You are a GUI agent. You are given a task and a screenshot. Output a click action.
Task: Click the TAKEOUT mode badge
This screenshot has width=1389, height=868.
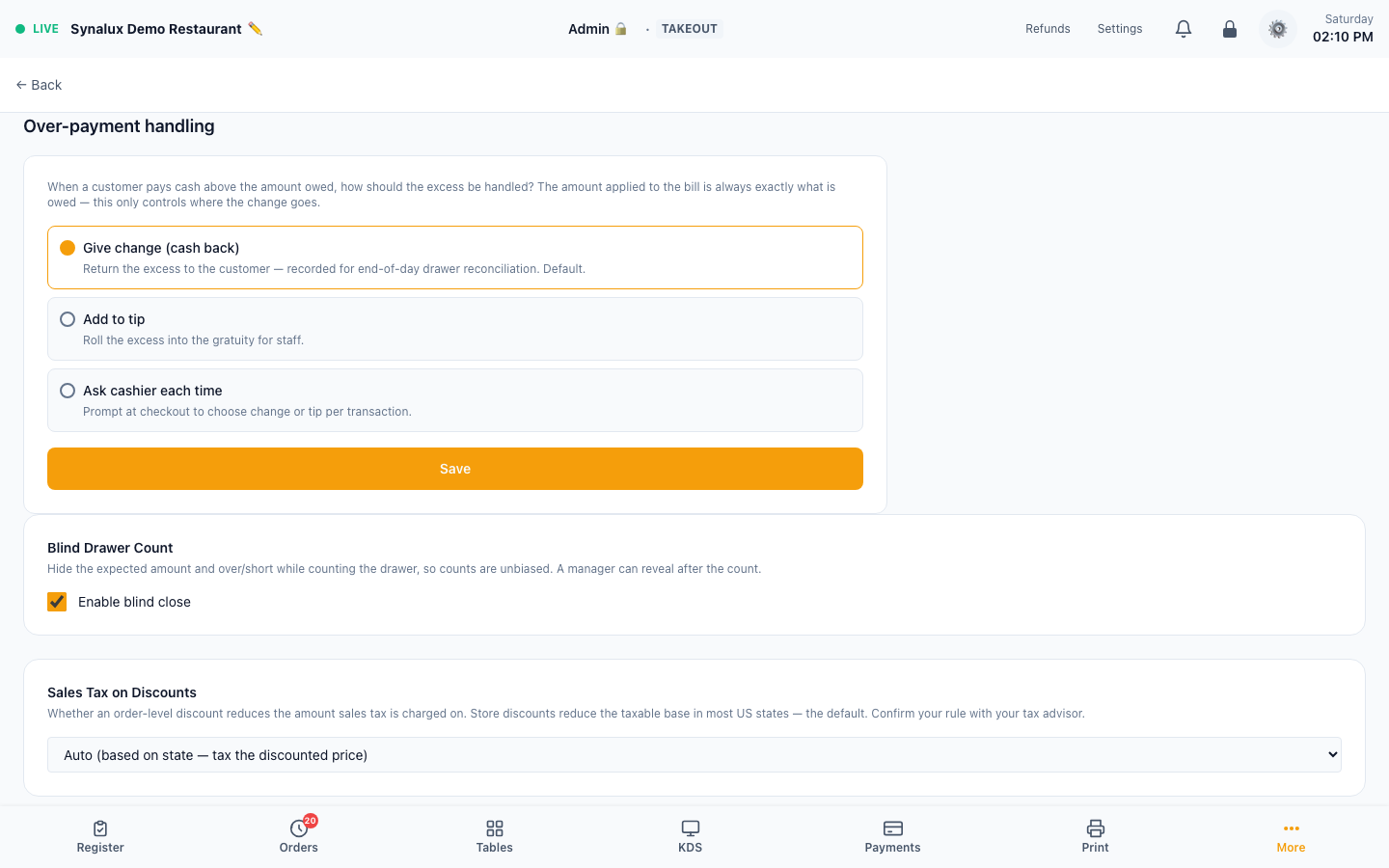click(x=690, y=29)
